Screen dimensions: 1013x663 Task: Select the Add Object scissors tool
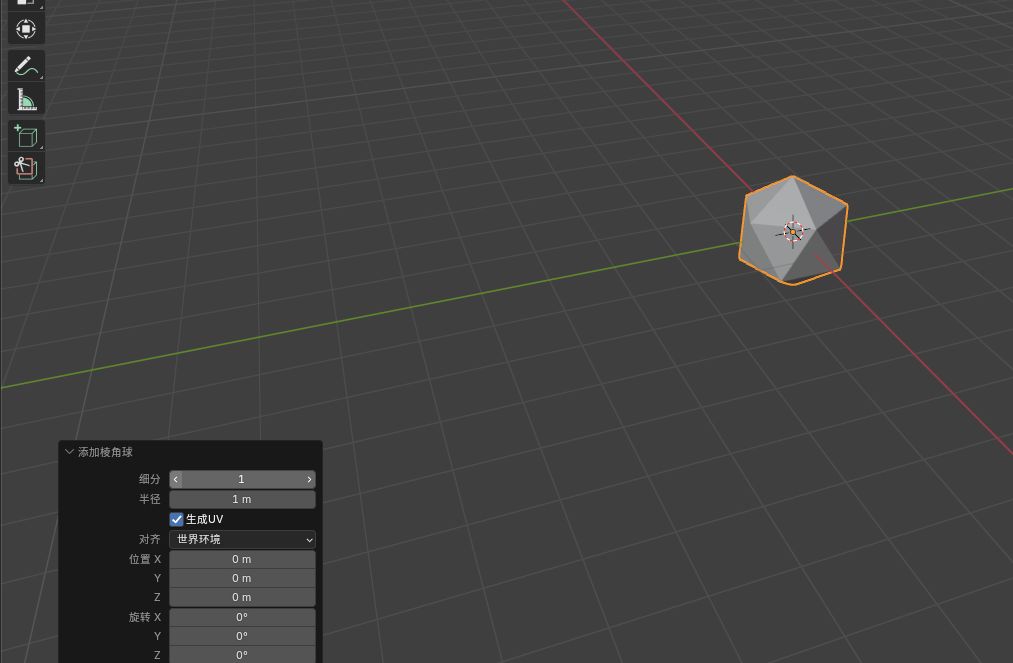26,168
